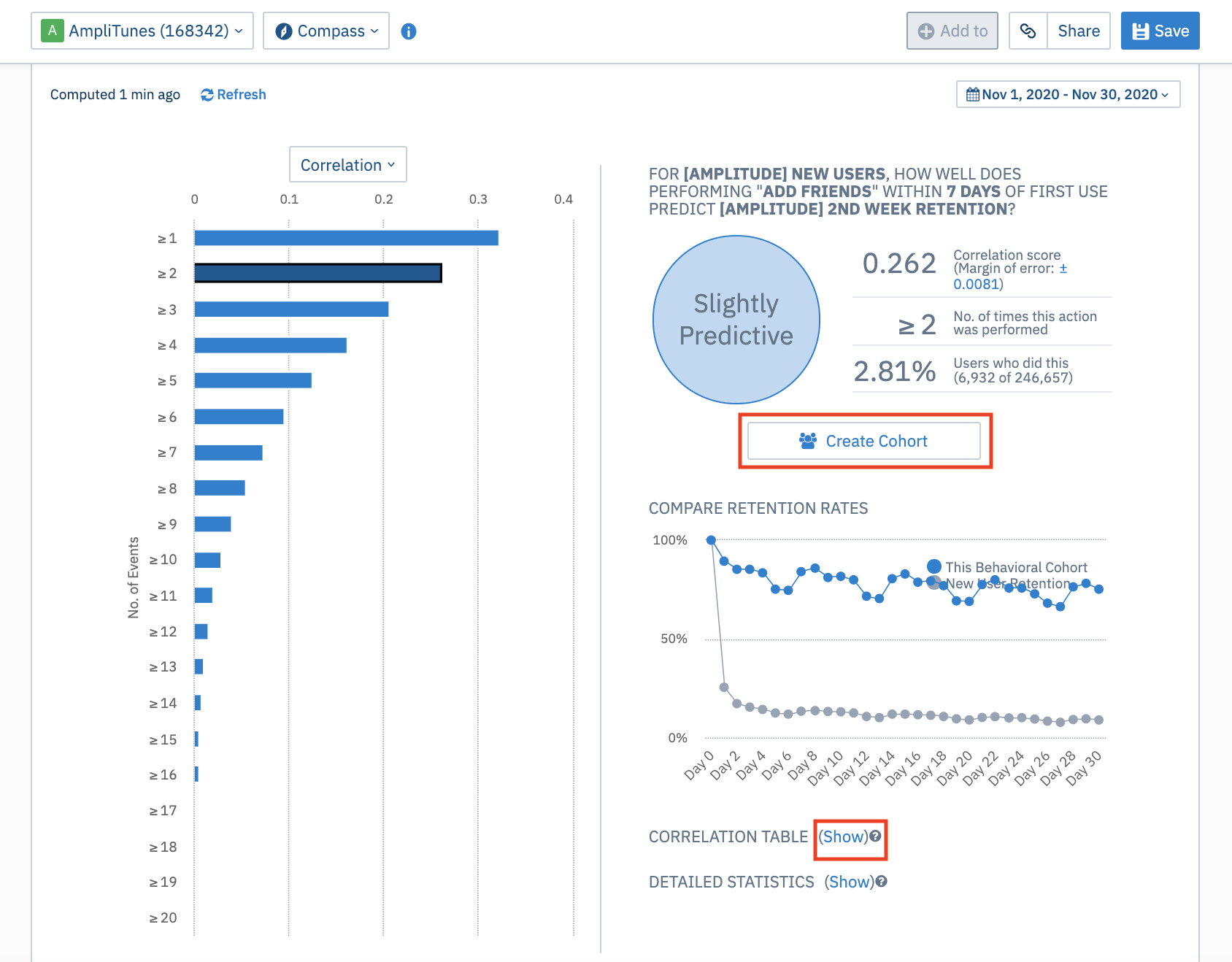Select the ≥ 6 correlation bar
This screenshot has width=1232, height=962.
pos(239,417)
